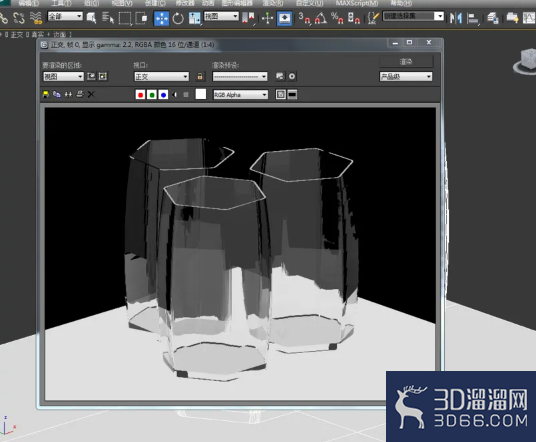Toggle the Lock to Viewport padlock
Screen dimensions: 536x442
click(200, 76)
